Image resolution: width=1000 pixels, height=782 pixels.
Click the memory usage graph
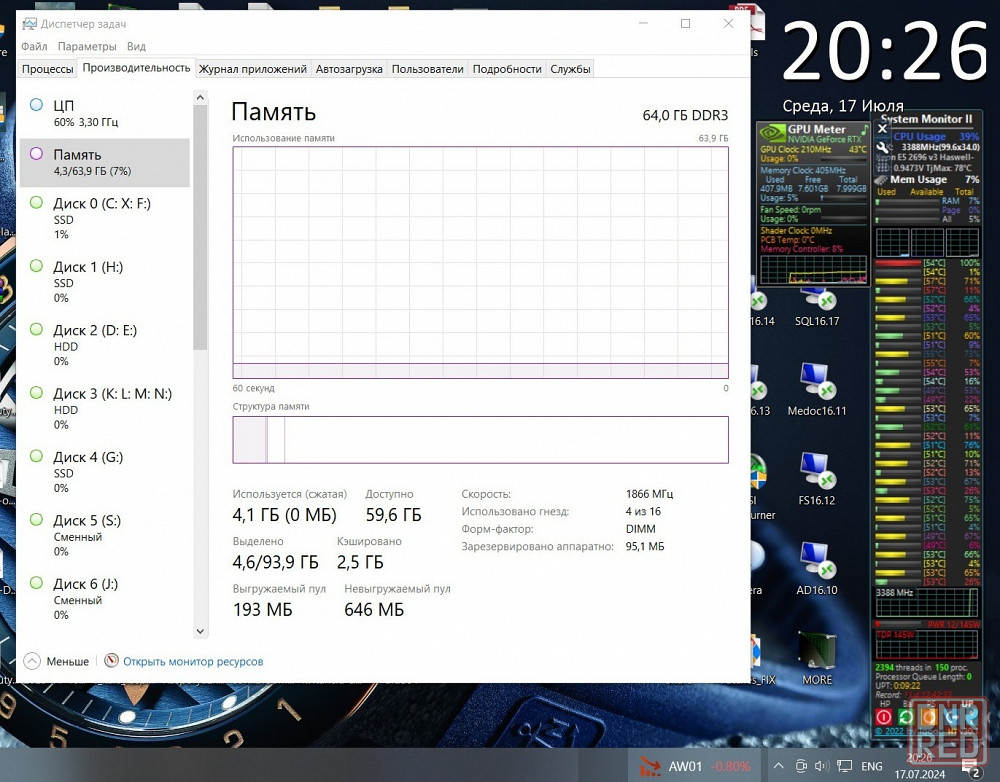tap(480, 262)
